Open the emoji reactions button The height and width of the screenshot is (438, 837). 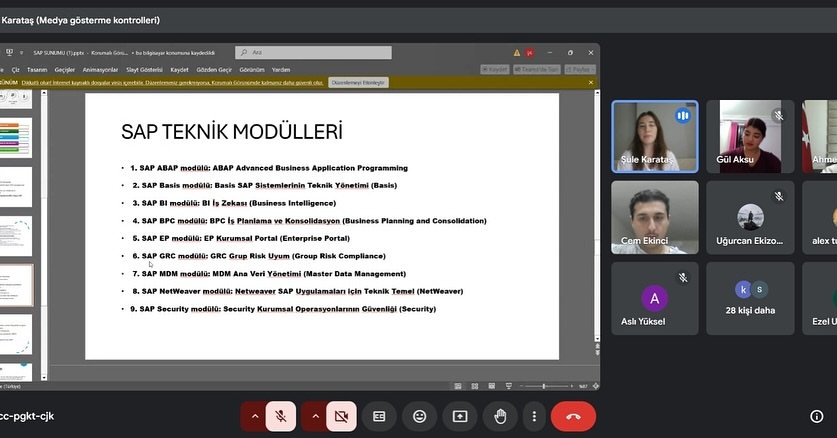tap(420, 416)
